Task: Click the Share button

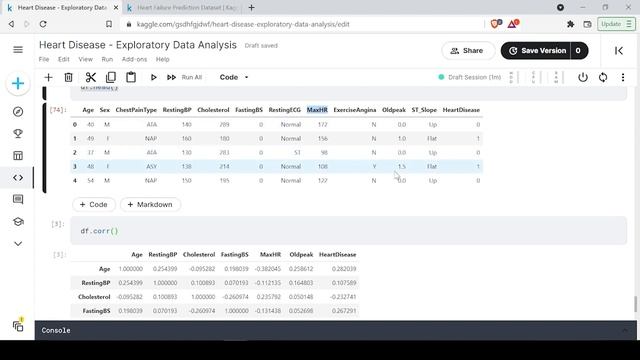Action: [468, 51]
